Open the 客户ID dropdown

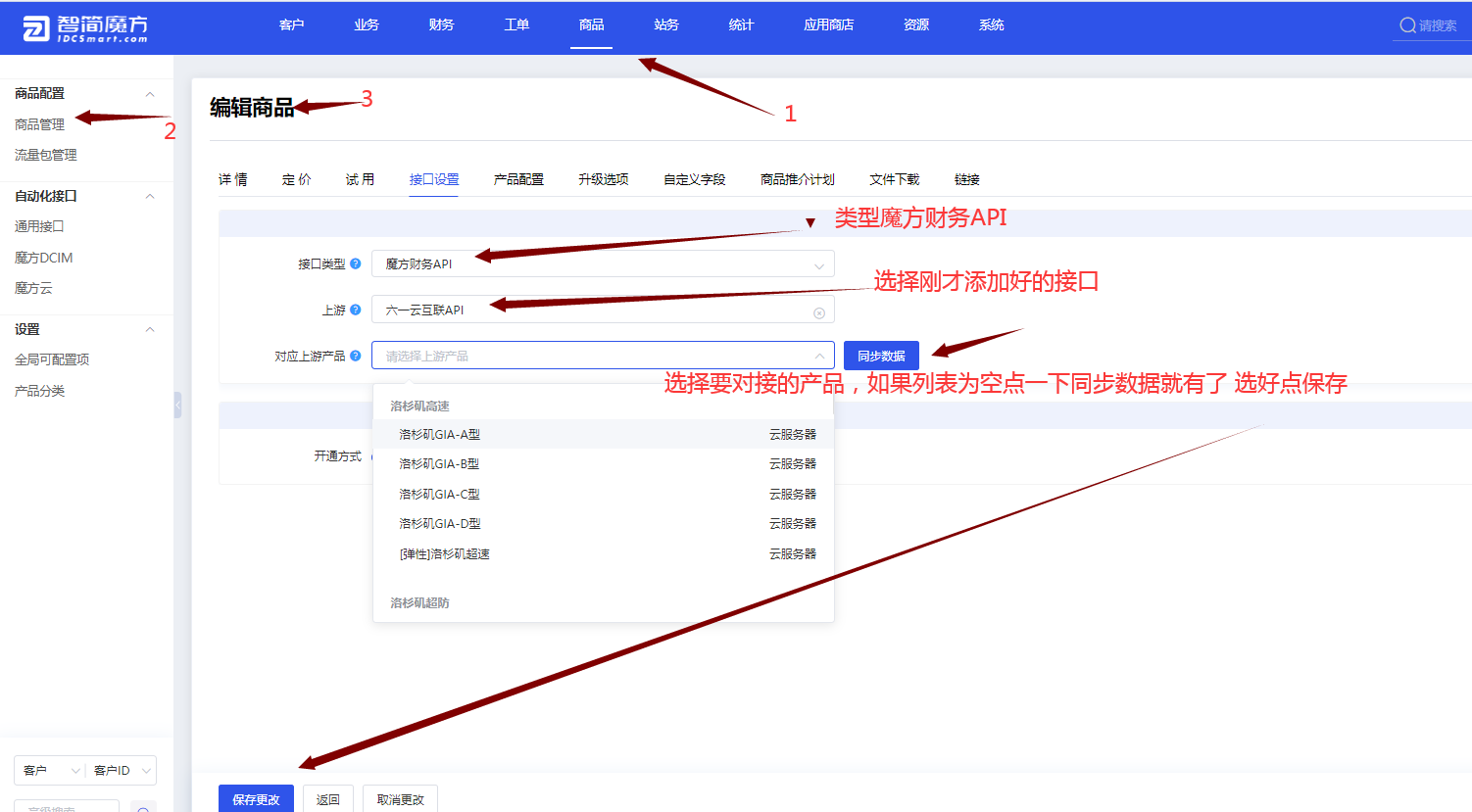tap(122, 771)
